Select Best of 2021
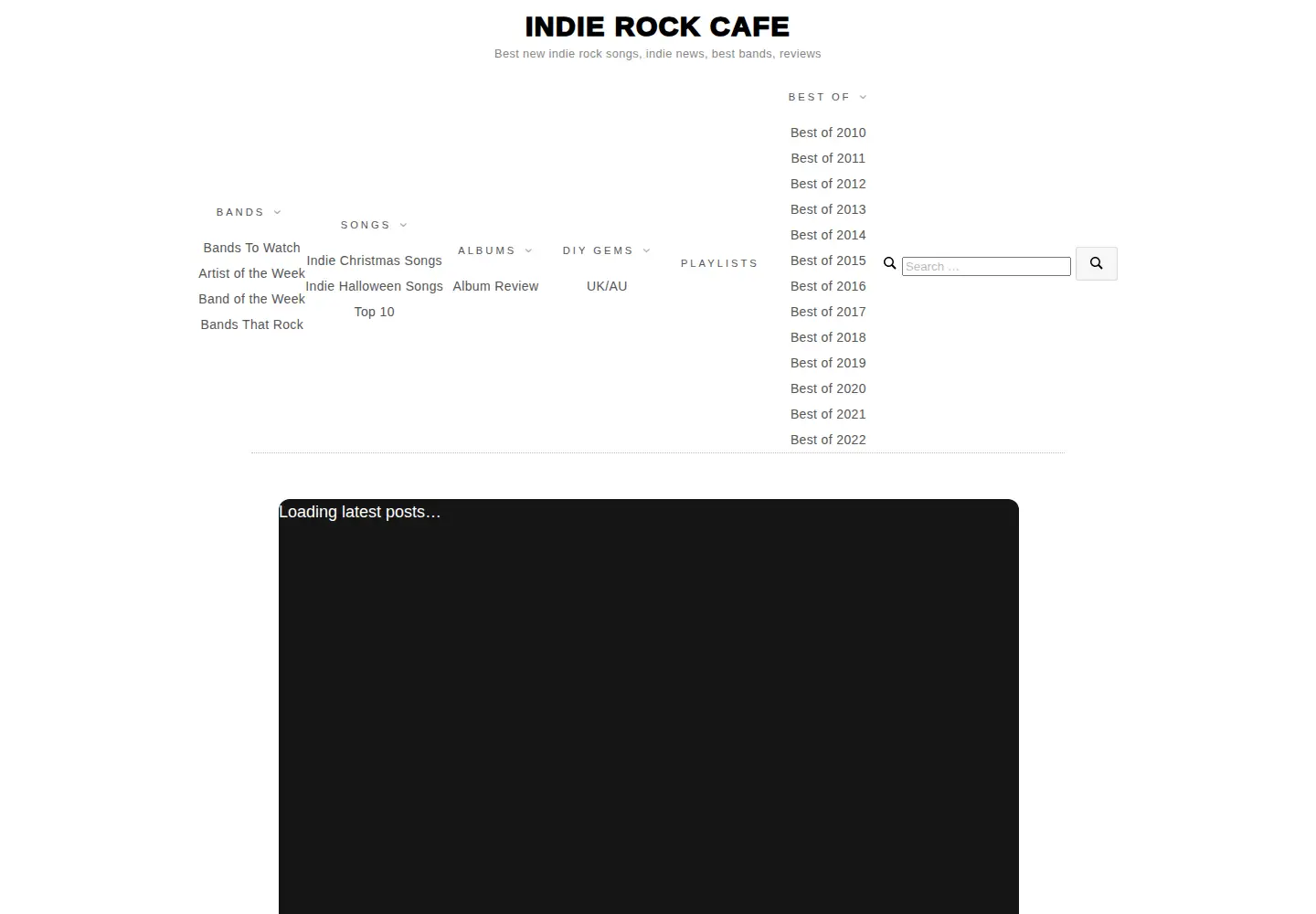This screenshot has width=1316, height=914. click(x=828, y=414)
